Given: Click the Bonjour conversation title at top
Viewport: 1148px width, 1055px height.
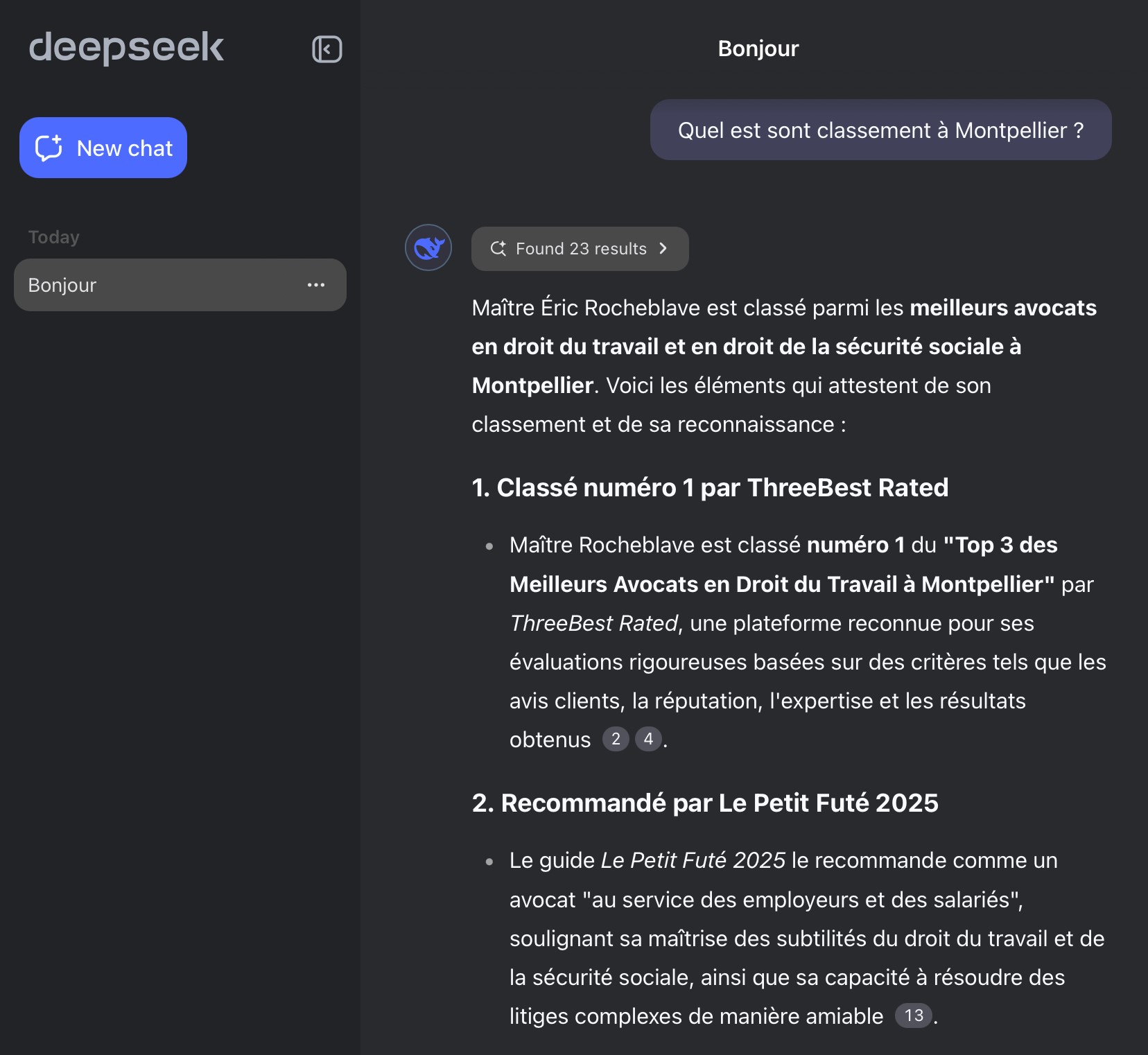Looking at the screenshot, I should [758, 49].
